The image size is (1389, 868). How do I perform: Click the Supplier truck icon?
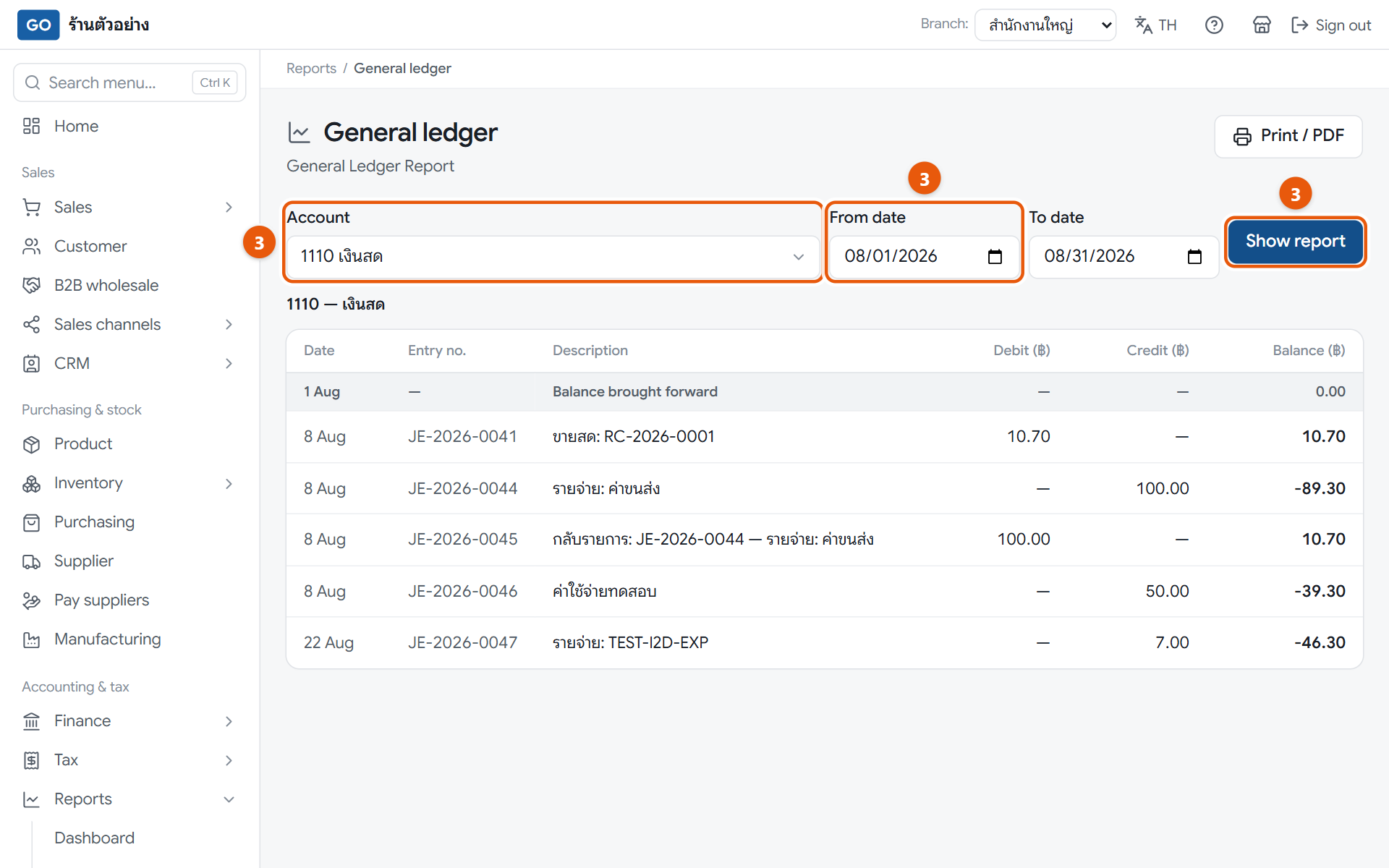coord(31,561)
